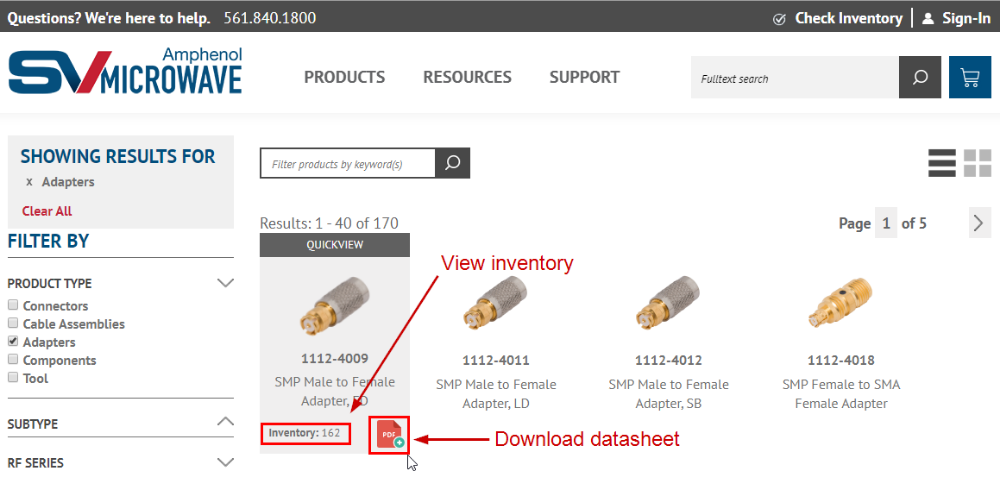
Task: Click the fulltext search magnifier button
Action: click(x=920, y=77)
